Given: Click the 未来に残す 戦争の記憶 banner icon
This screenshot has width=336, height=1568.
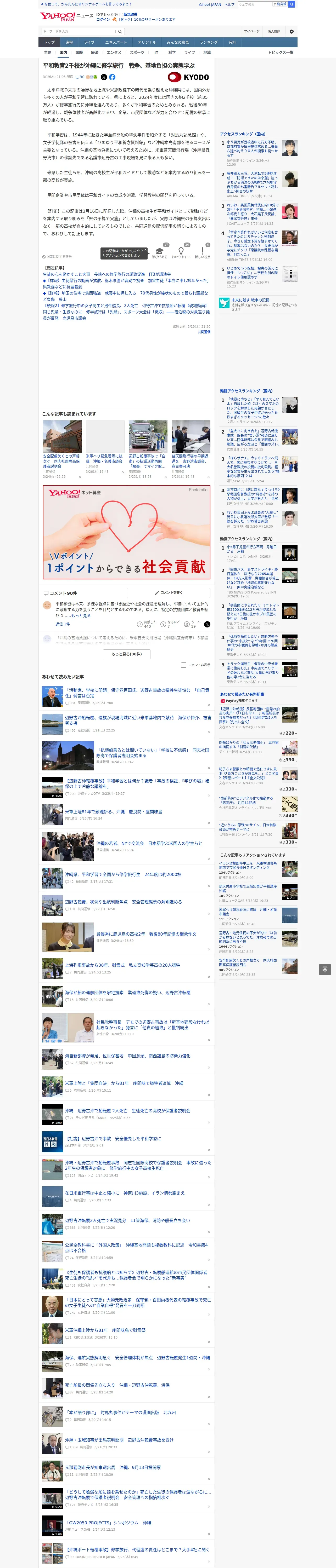Looking at the screenshot, I should pos(225,303).
